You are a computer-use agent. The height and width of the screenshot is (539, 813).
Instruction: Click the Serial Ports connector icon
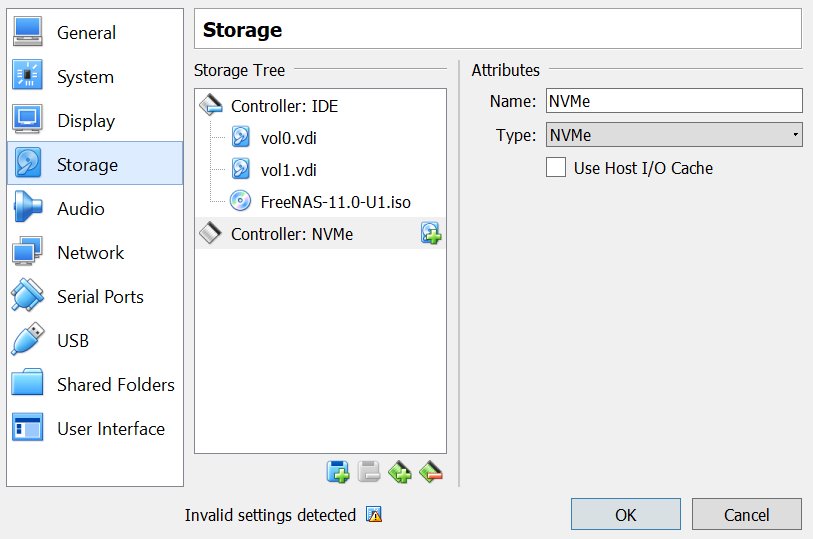click(x=27, y=295)
